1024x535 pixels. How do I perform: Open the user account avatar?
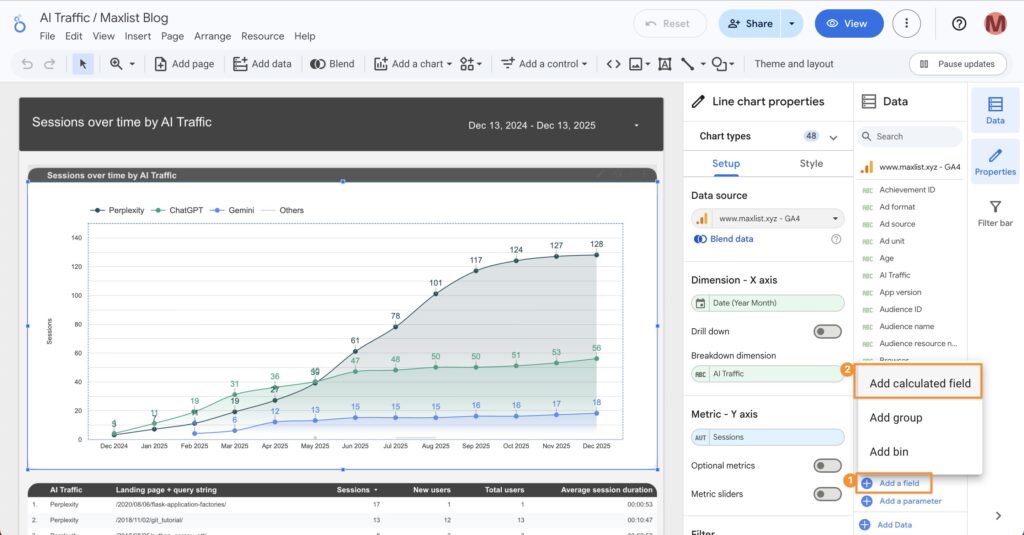tap(995, 24)
